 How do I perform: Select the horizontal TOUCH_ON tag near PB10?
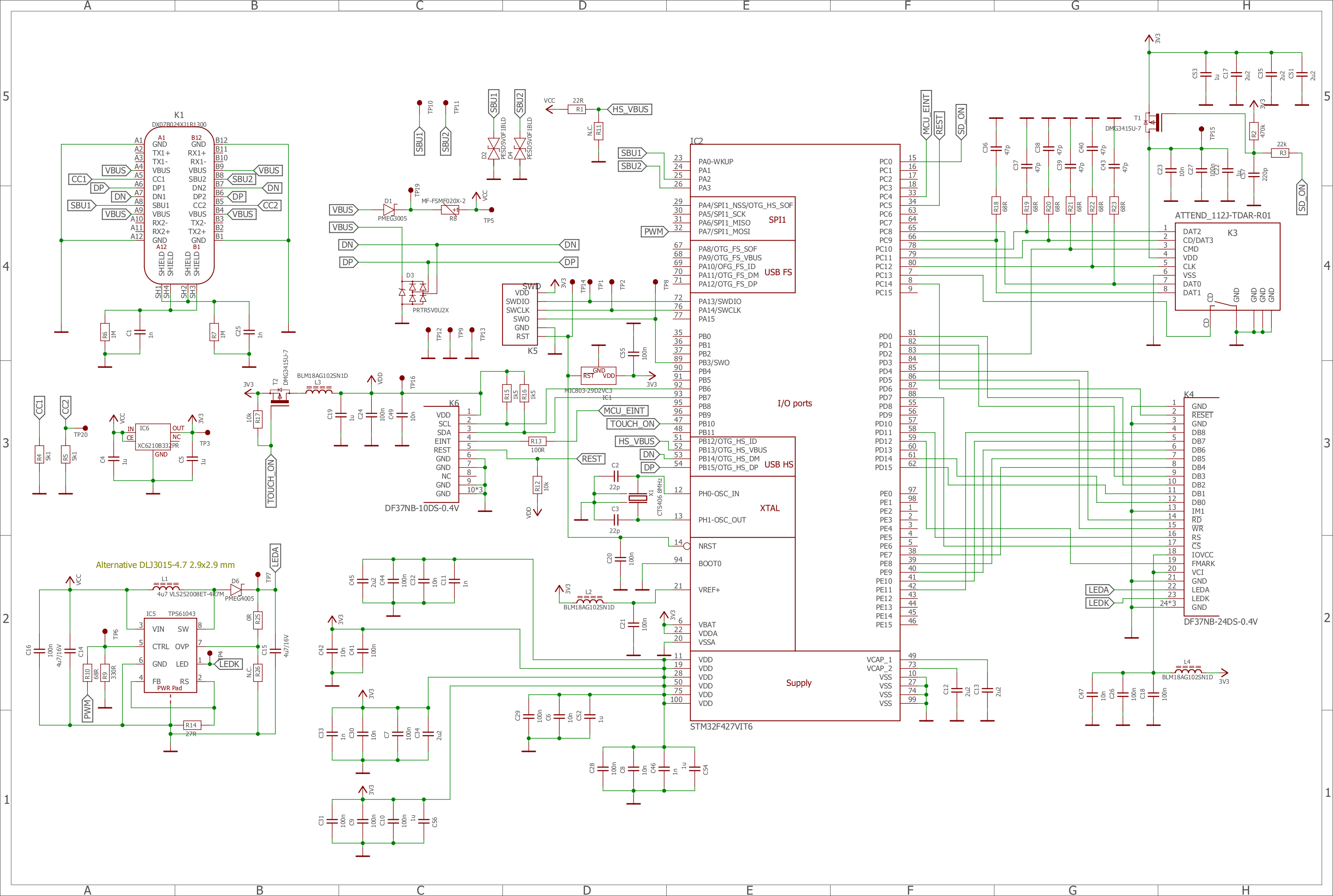(x=633, y=424)
